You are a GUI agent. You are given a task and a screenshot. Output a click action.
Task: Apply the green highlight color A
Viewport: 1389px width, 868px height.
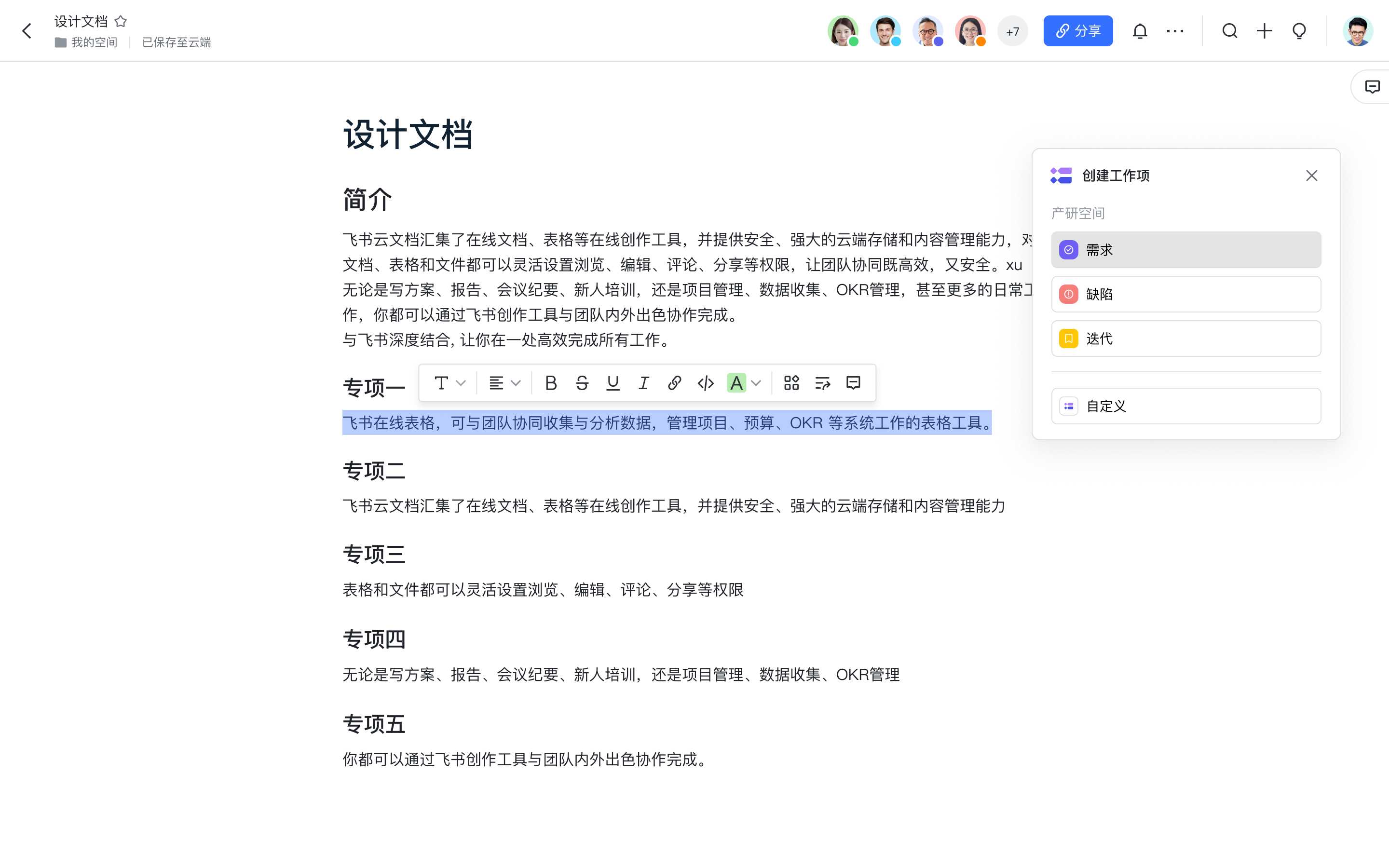(x=736, y=383)
